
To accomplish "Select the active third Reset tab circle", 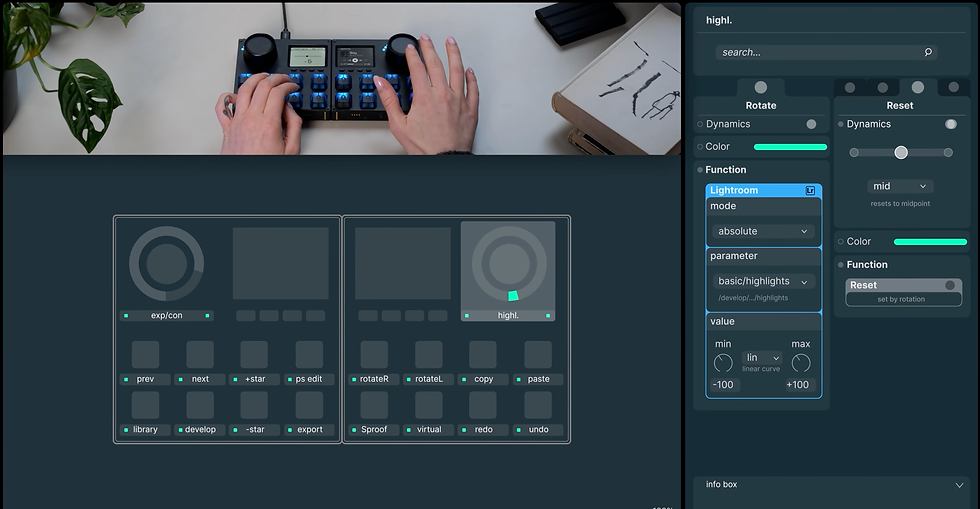I will pyautogui.click(x=918, y=87).
